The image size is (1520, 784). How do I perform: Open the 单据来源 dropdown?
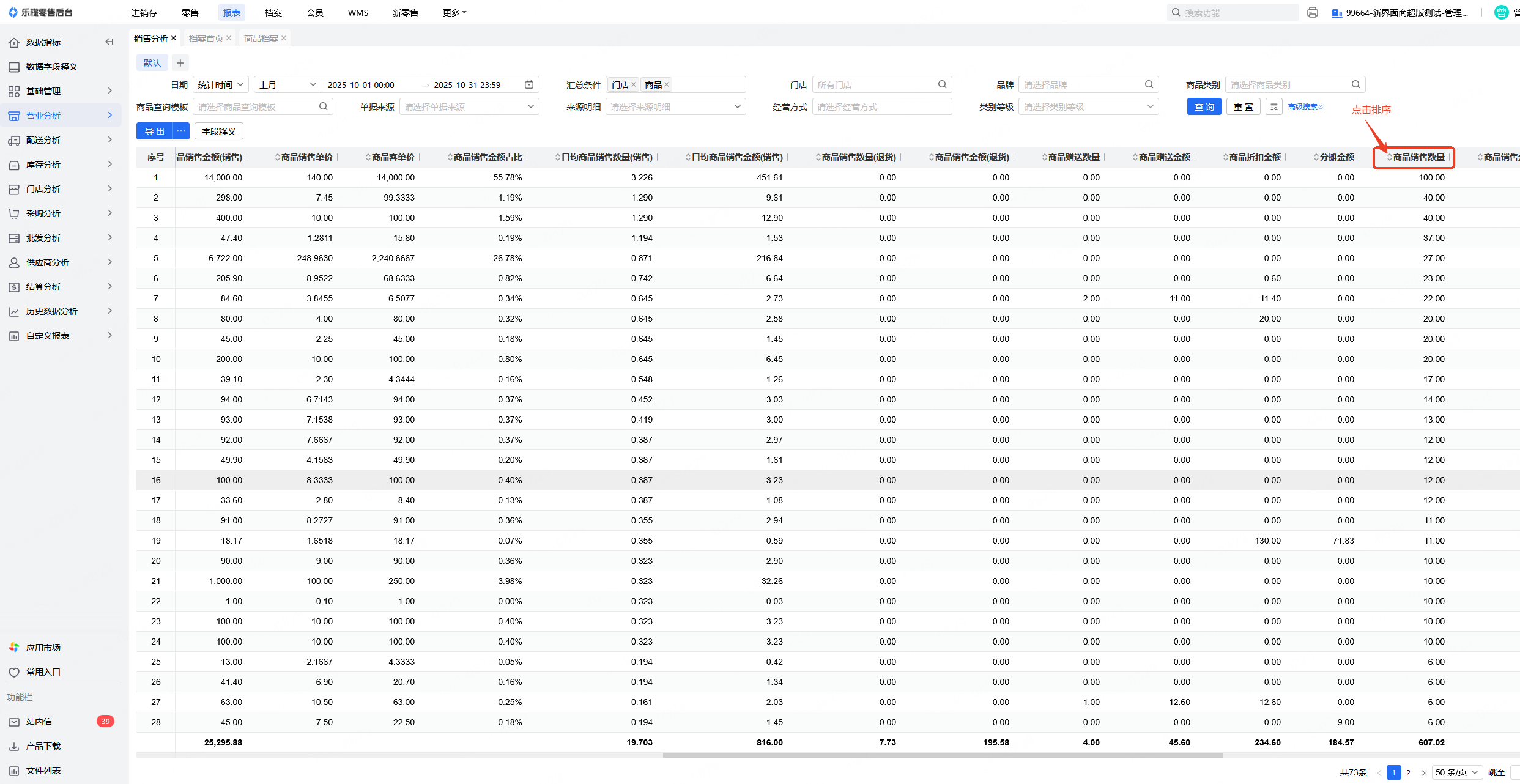coord(469,107)
